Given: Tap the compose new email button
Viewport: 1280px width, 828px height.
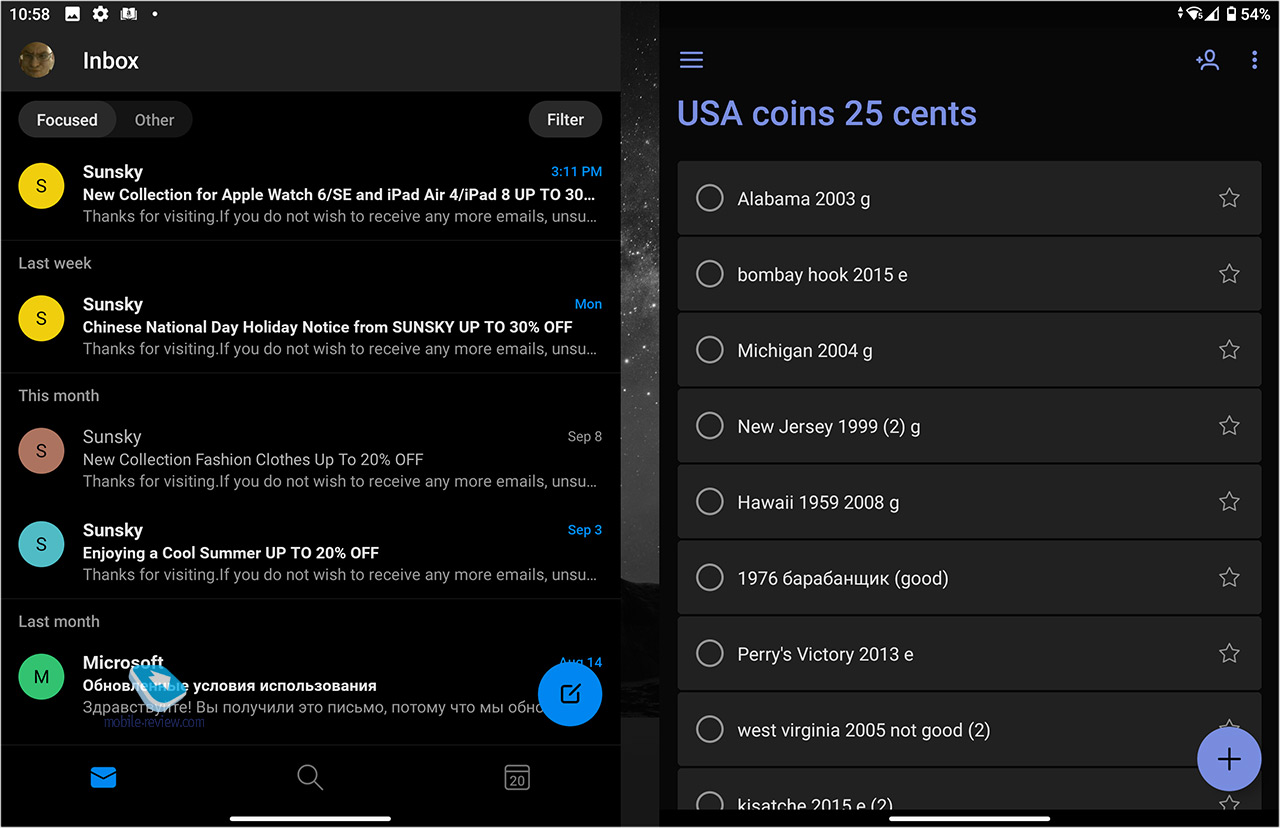Looking at the screenshot, I should click(x=570, y=694).
